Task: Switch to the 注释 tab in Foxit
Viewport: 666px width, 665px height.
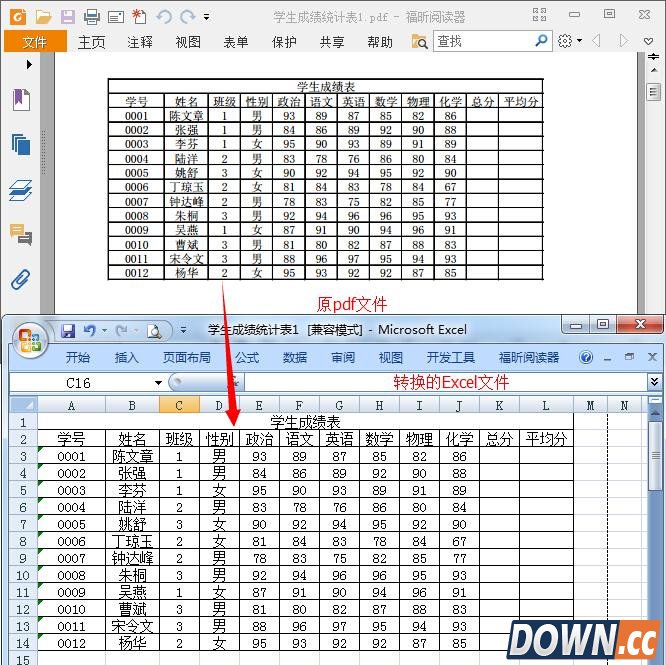Action: pos(140,42)
